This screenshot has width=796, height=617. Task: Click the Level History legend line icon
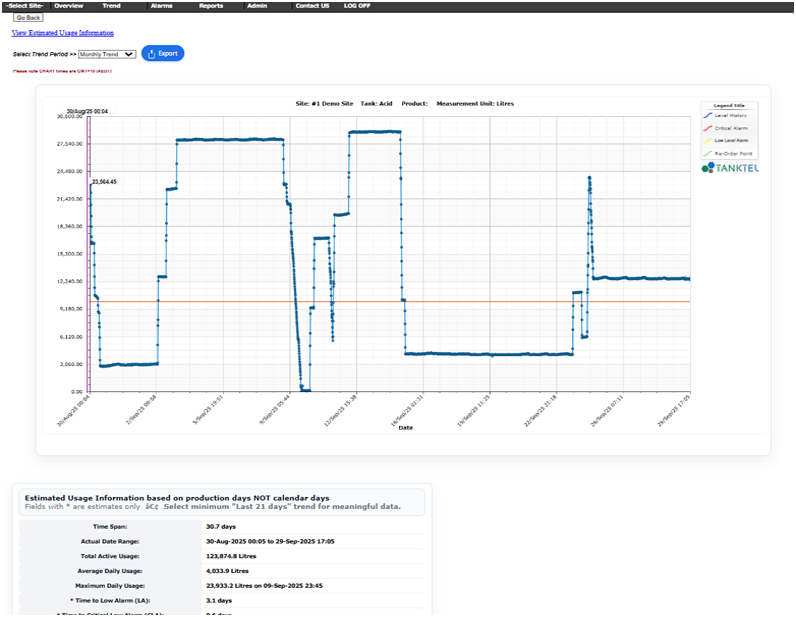[708, 115]
